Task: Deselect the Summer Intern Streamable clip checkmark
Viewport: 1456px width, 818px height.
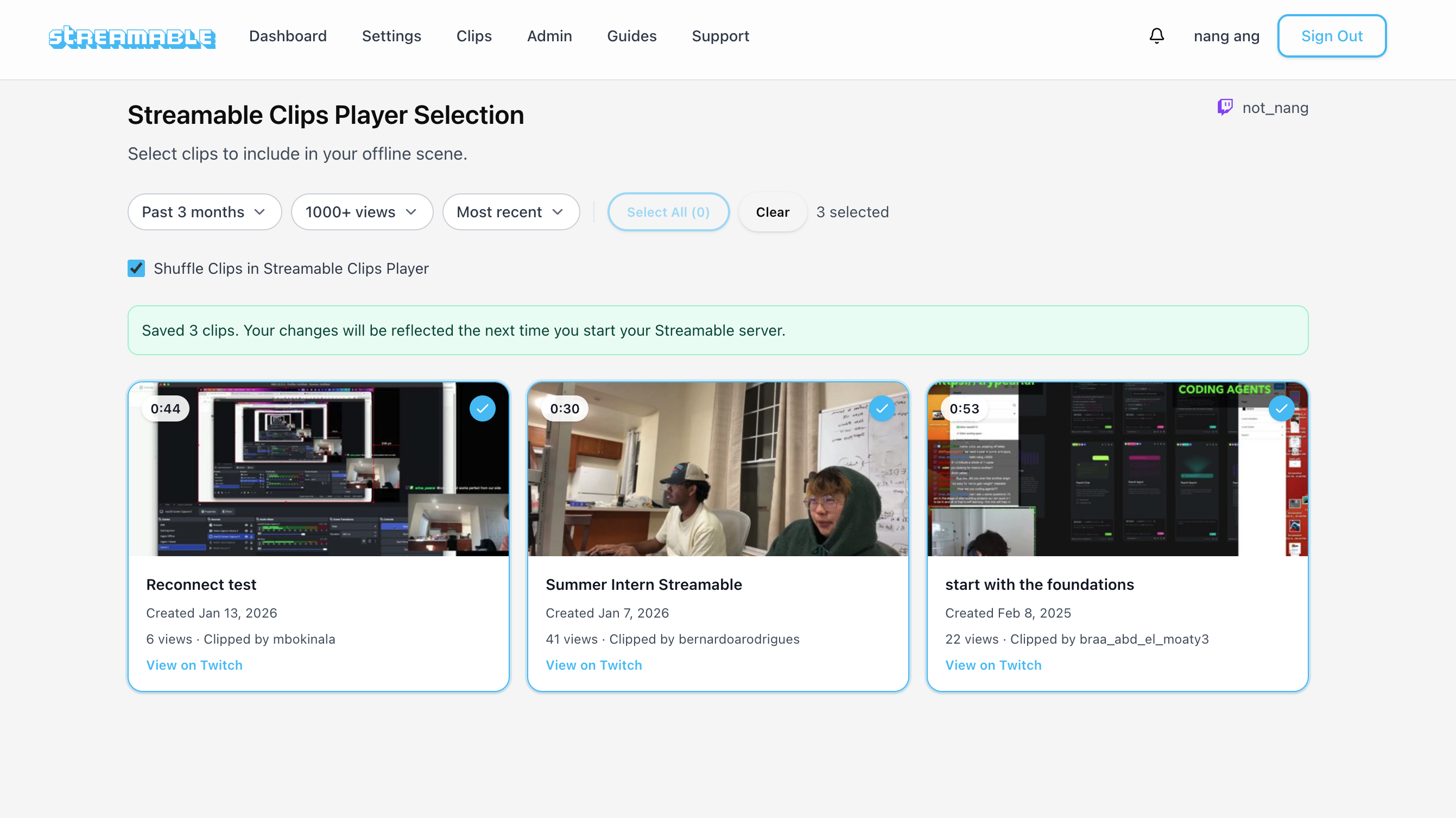Action: pyautogui.click(x=882, y=408)
